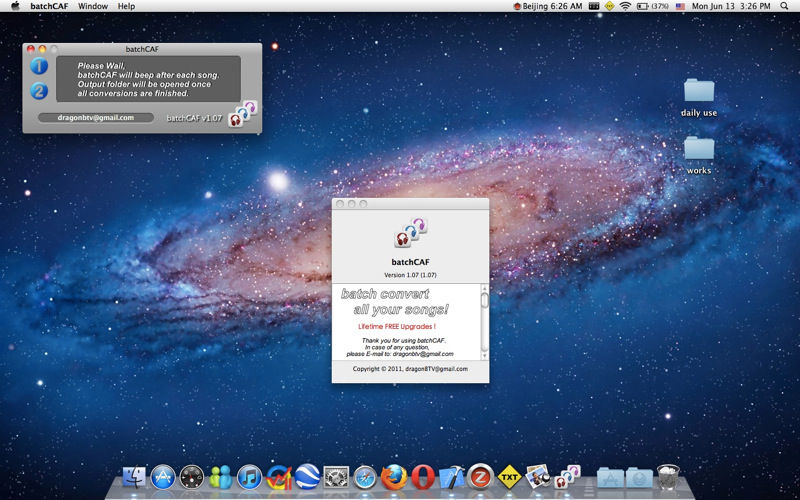Screen dimensions: 800x500
Task: Open the Preview icon in the Dock
Action: 538,476
